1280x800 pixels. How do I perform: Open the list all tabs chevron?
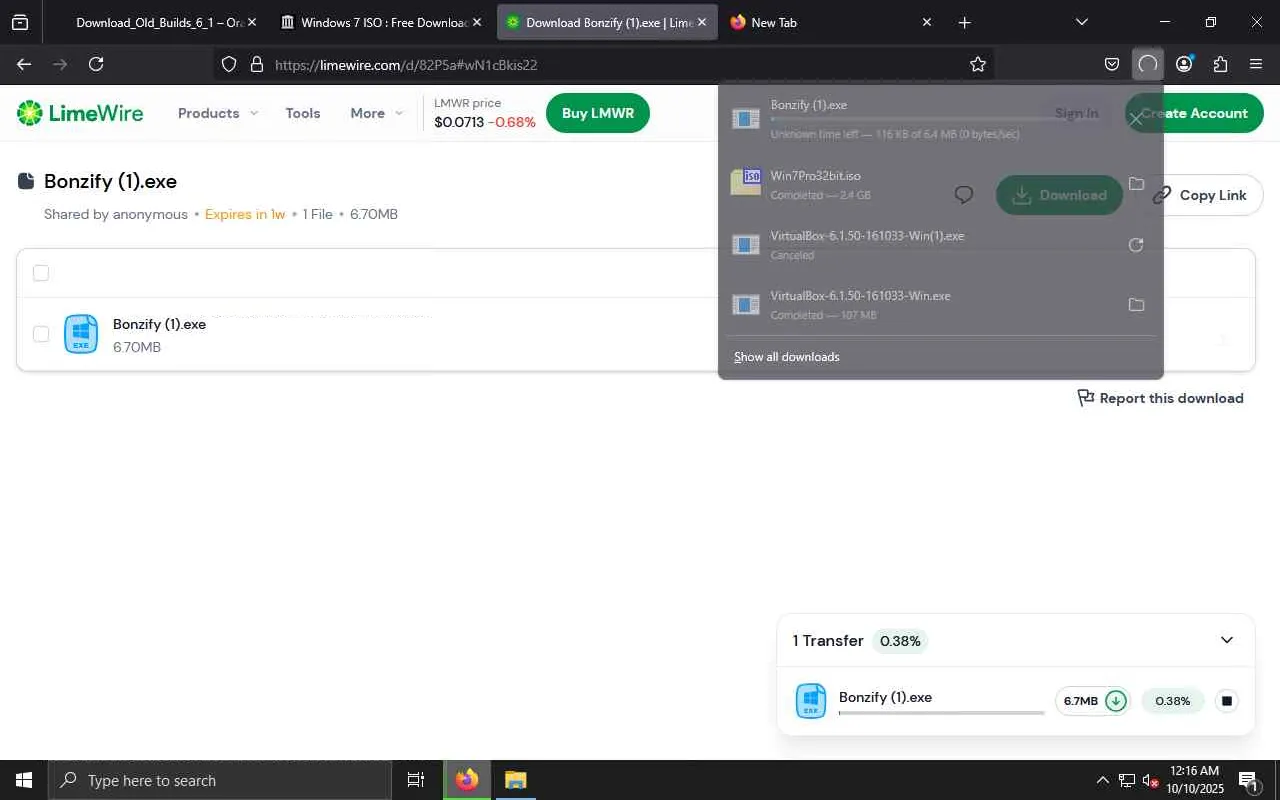coord(1082,22)
